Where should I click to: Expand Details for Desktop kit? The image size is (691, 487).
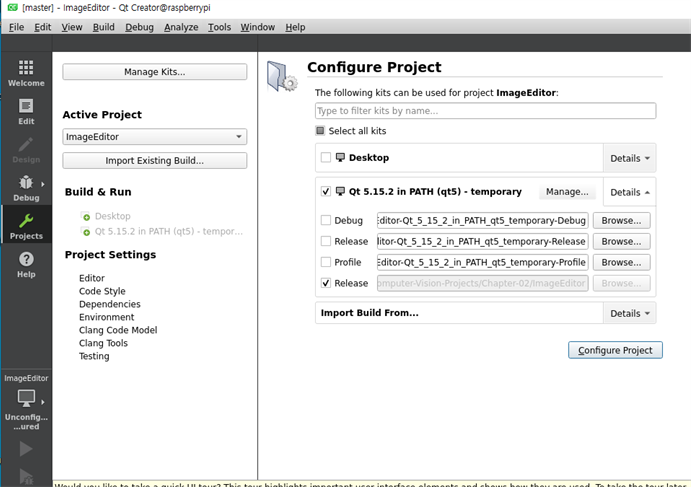click(629, 158)
